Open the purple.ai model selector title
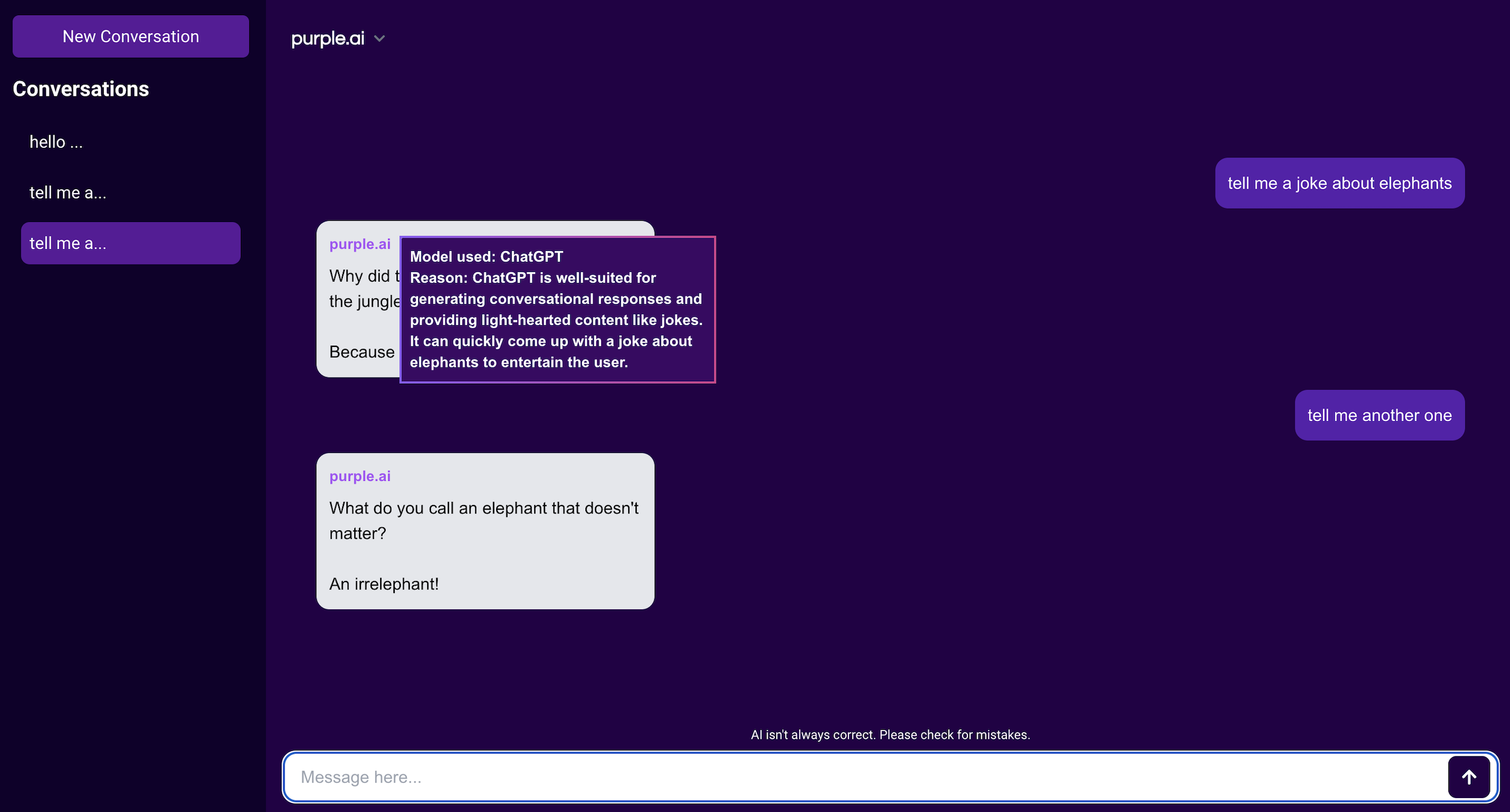The width and height of the screenshot is (1510, 812). (x=328, y=39)
